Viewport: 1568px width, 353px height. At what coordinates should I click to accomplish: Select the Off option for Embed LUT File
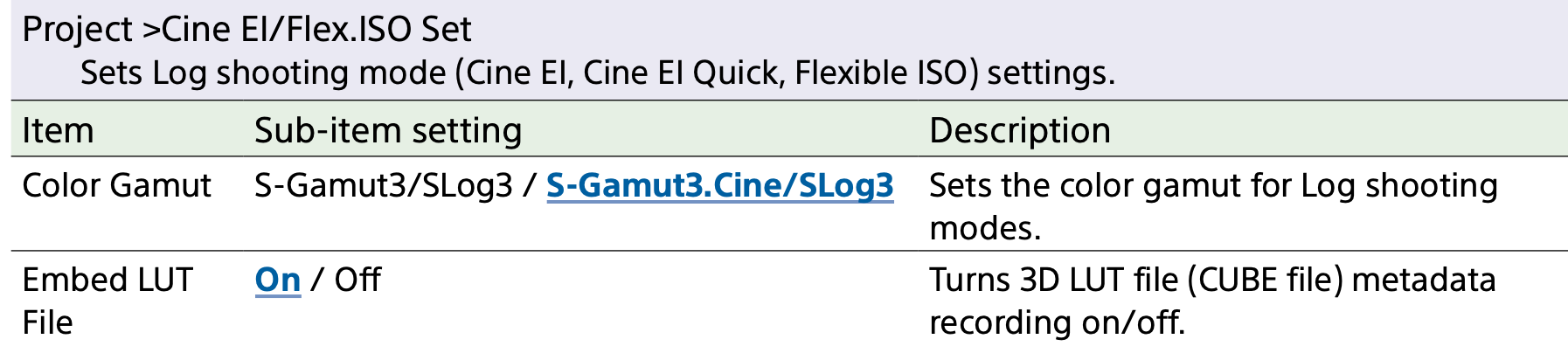[357, 280]
